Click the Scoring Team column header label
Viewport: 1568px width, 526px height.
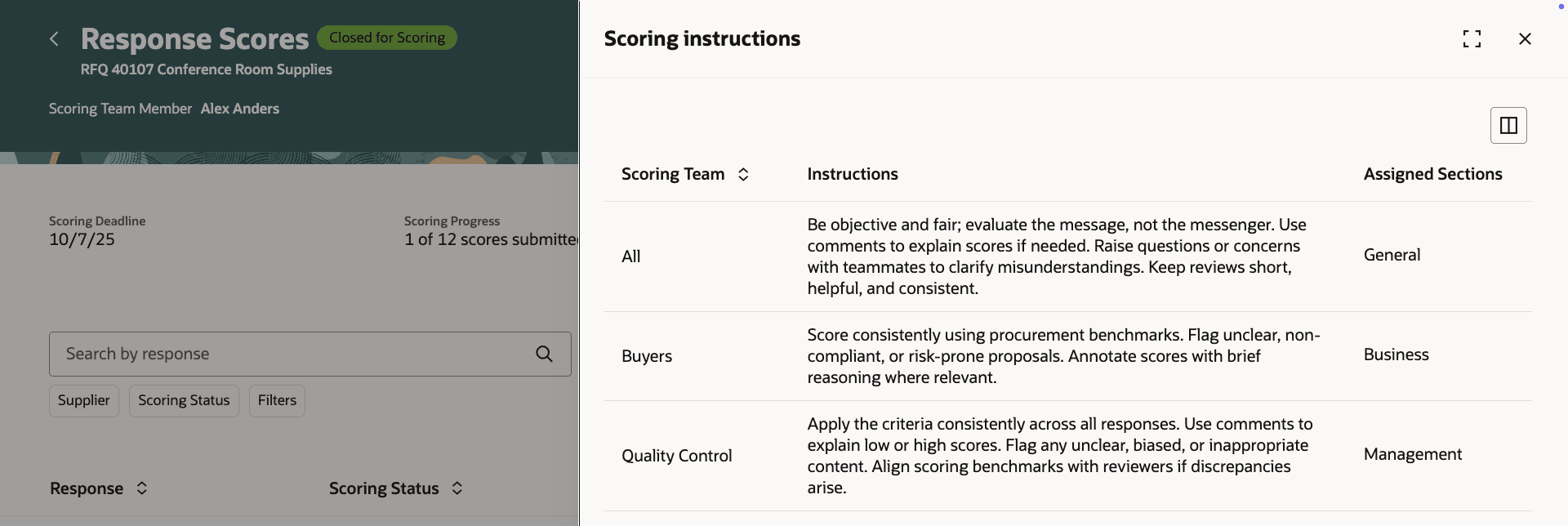click(x=673, y=174)
